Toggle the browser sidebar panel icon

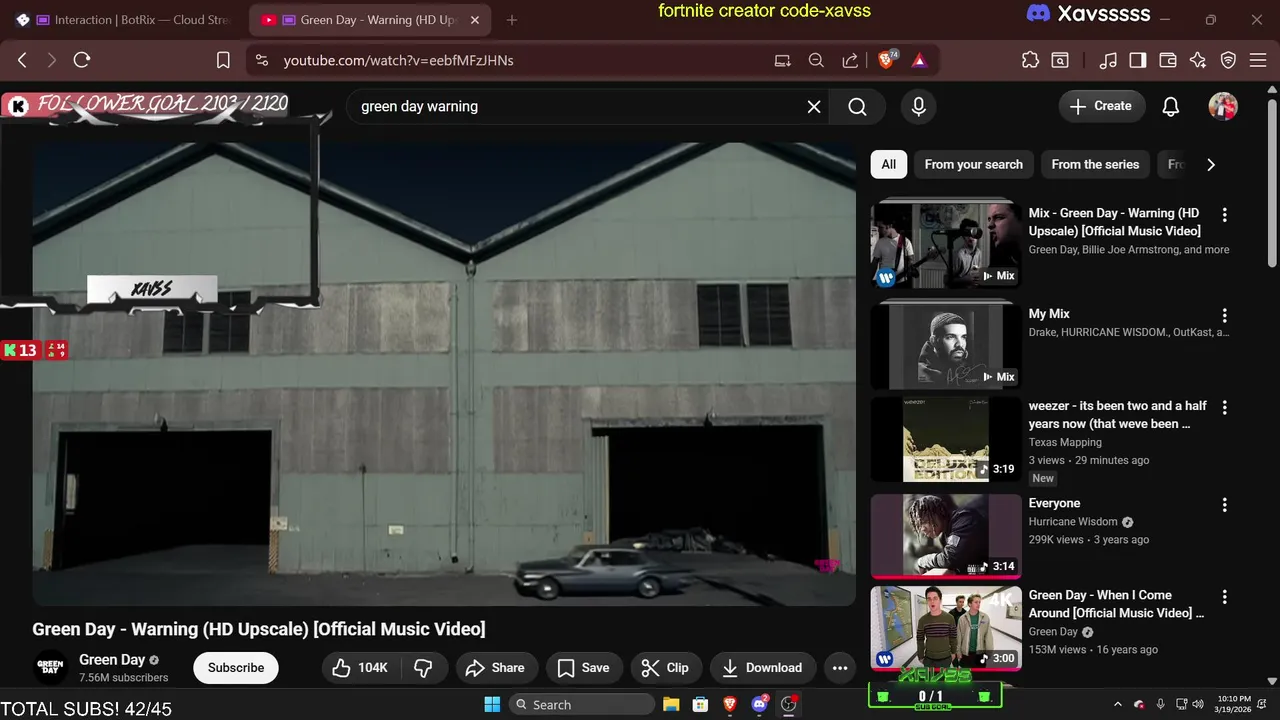pos(1138,60)
